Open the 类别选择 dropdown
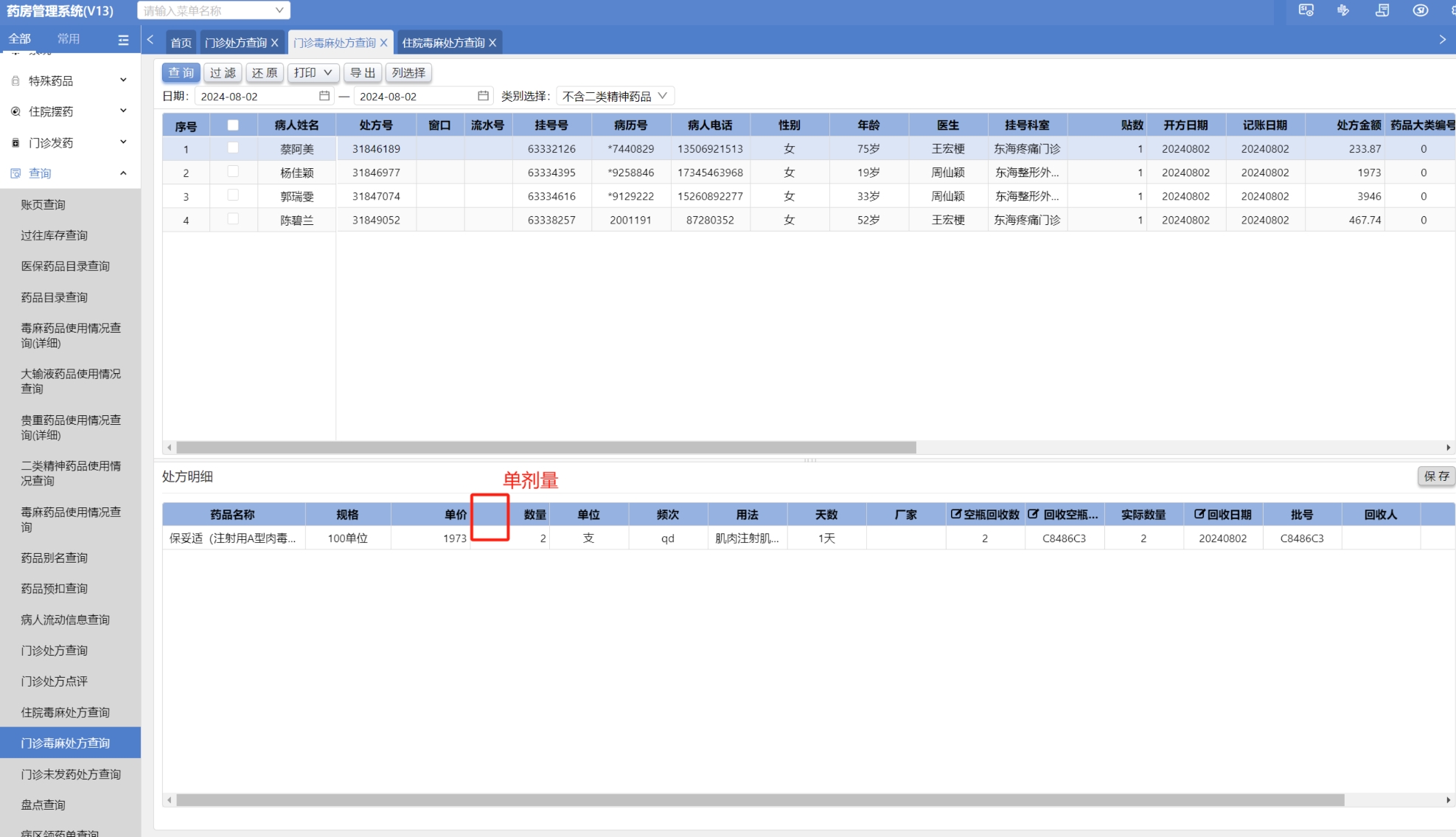The height and width of the screenshot is (837, 1456). point(615,96)
